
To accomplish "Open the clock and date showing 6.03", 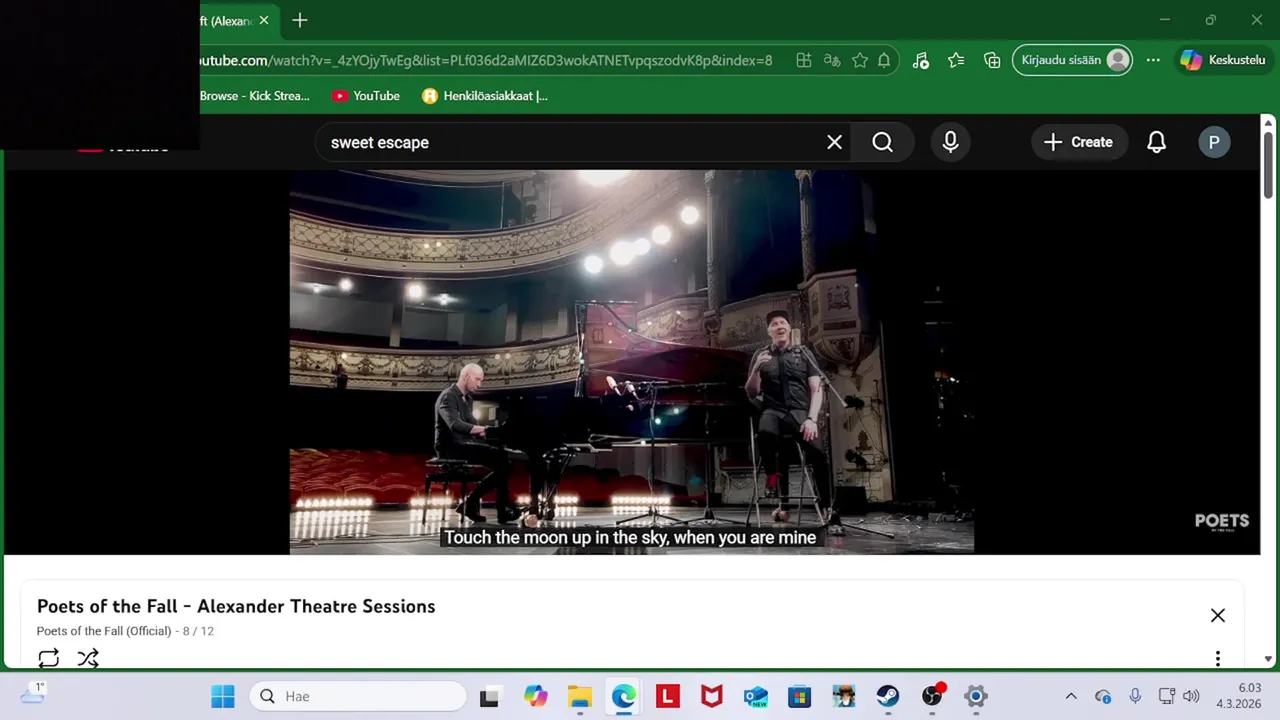I will click(x=1238, y=696).
